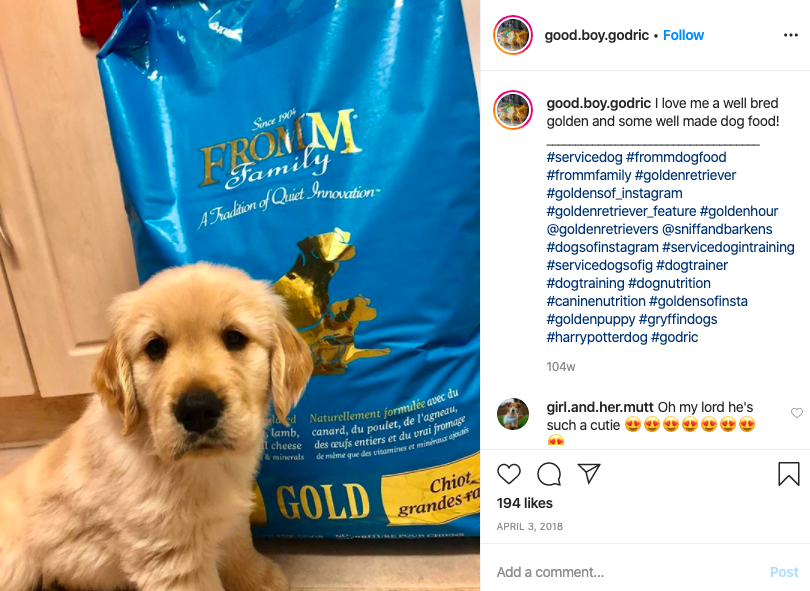Open good.boy.godric header profile picture
The height and width of the screenshot is (591, 810).
(x=512, y=35)
